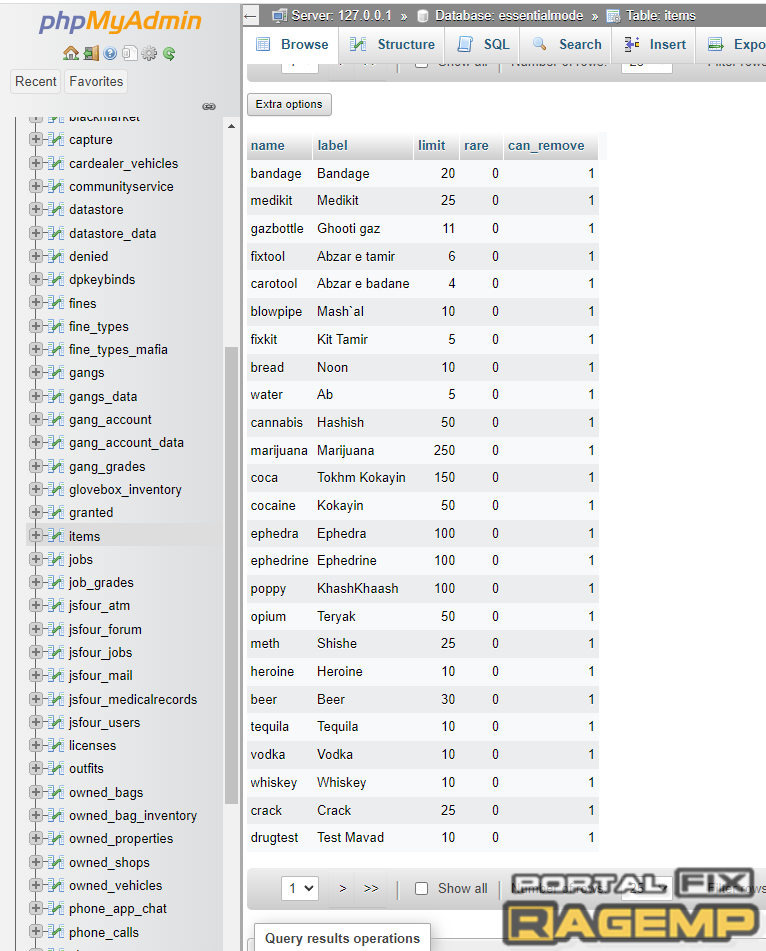Image resolution: width=766 pixels, height=951 pixels.
Task: Click table icon beside owned_shops
Action: tap(56, 862)
